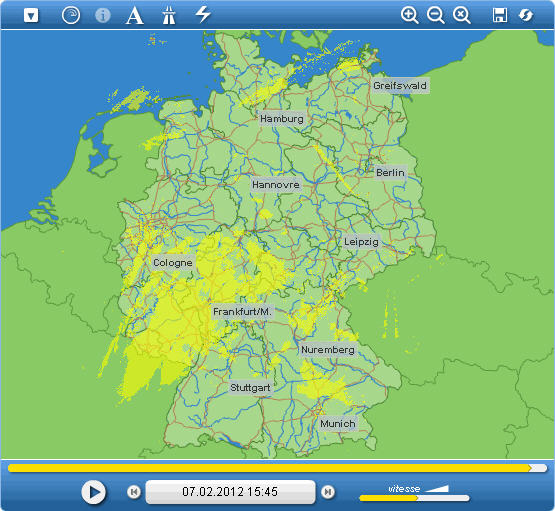Toggle the motorway roads overlay icon

169,16
